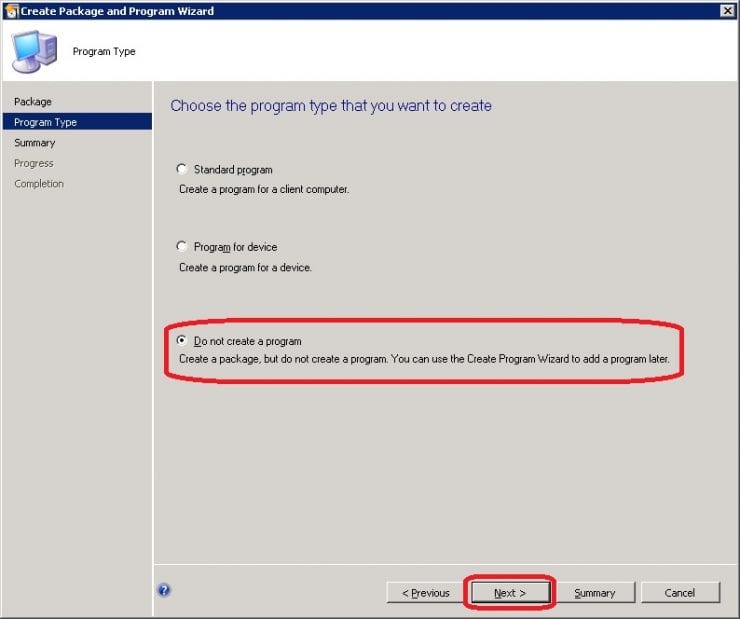Click the heading Choose the program type
Image resolution: width=740 pixels, height=619 pixels.
pos(331,106)
